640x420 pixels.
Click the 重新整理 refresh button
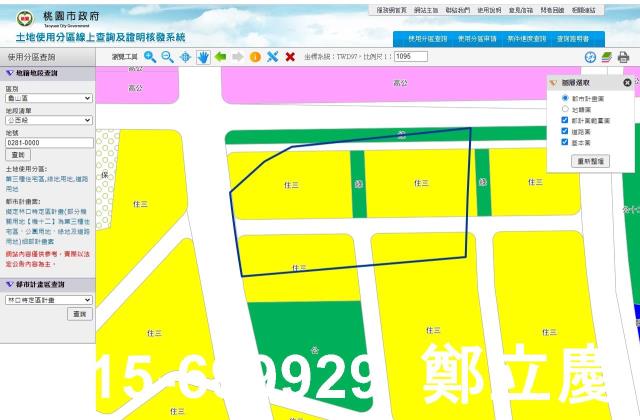coord(590,161)
